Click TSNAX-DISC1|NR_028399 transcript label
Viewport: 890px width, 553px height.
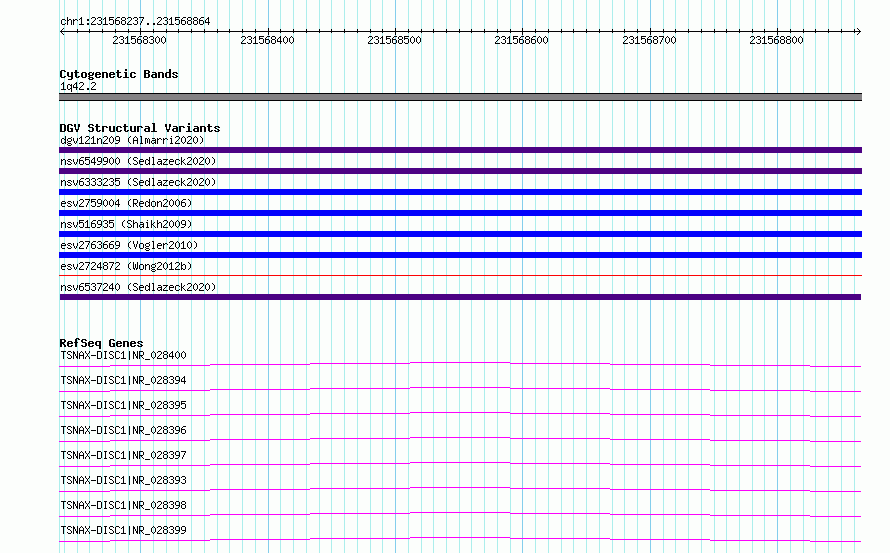coord(123,530)
